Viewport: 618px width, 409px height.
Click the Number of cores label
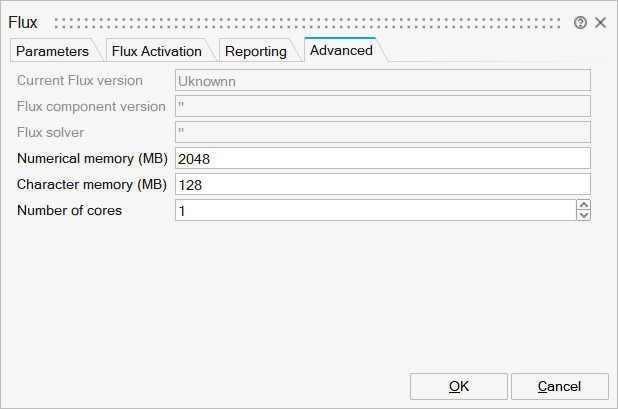(x=70, y=210)
